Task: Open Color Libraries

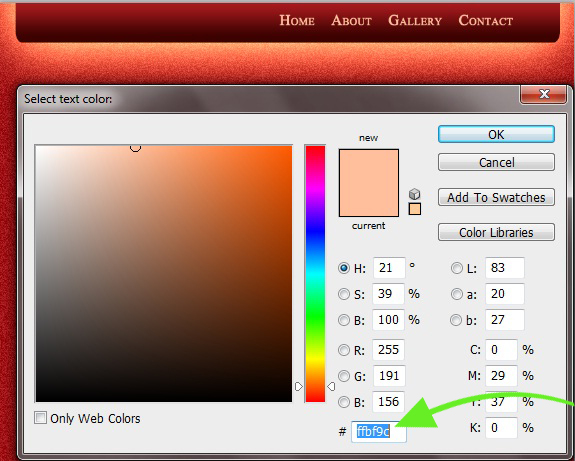Action: click(496, 232)
